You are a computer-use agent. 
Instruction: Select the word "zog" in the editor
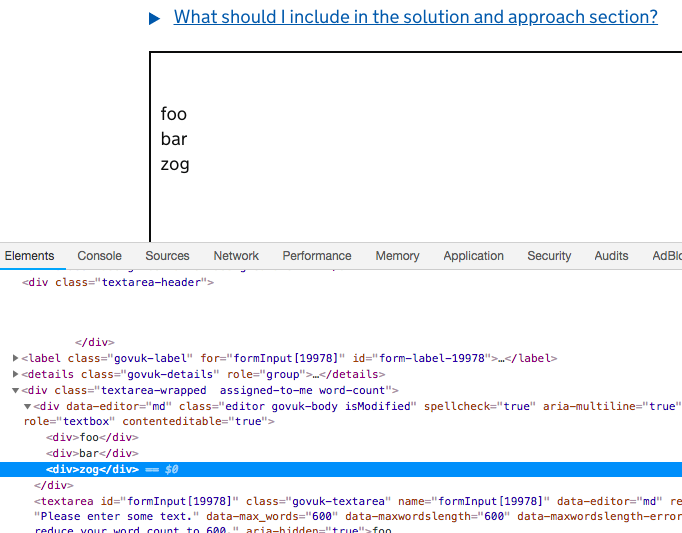point(175,164)
